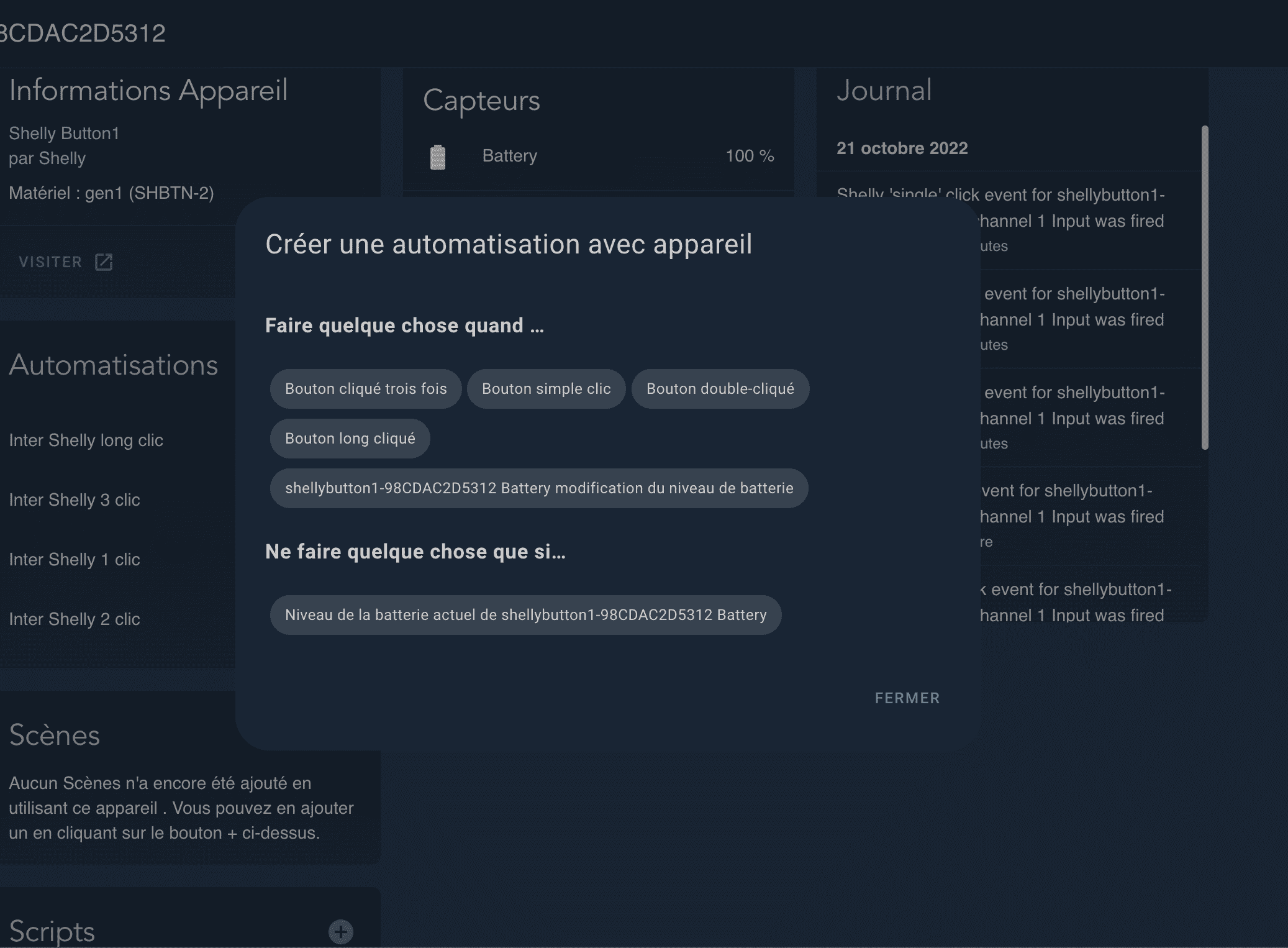The height and width of the screenshot is (948, 1288).
Task: Open the Battery sensor row
Action: tap(599, 156)
